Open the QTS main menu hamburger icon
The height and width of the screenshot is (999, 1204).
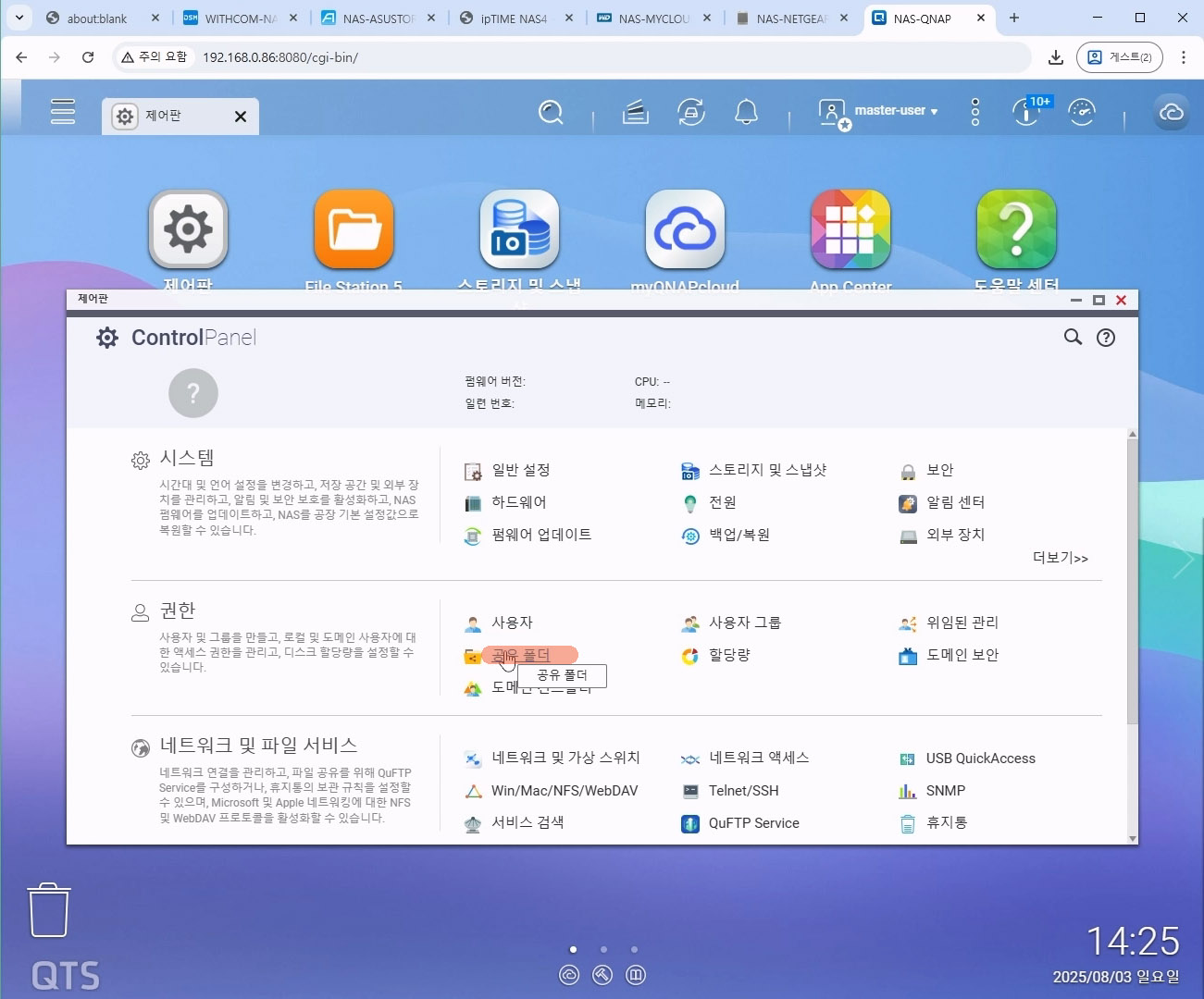pyautogui.click(x=63, y=111)
